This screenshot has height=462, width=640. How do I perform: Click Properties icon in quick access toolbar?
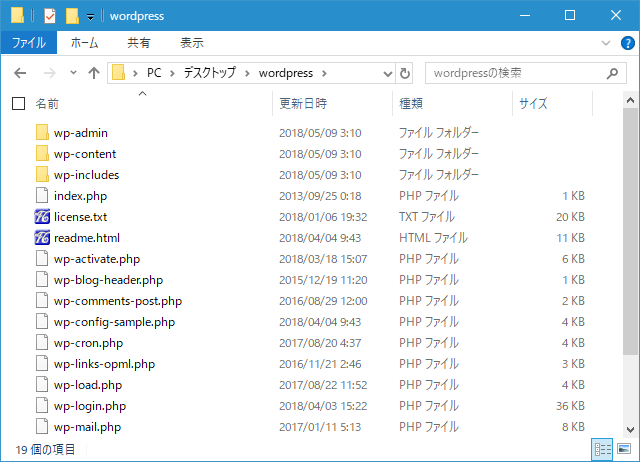click(50, 16)
